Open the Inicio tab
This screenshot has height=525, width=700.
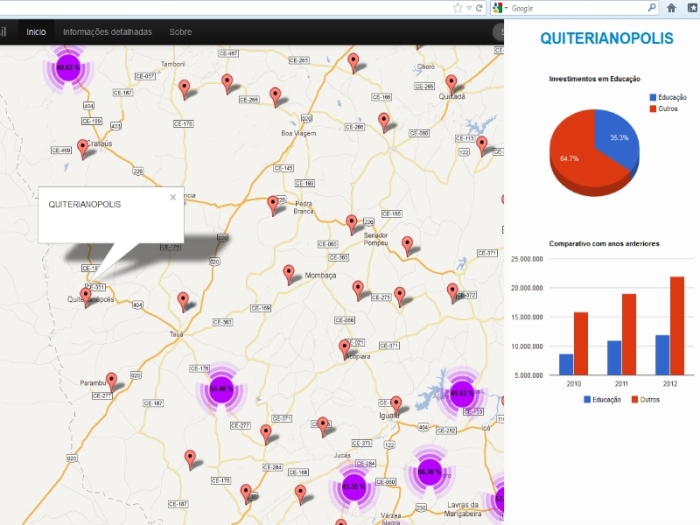pos(36,32)
